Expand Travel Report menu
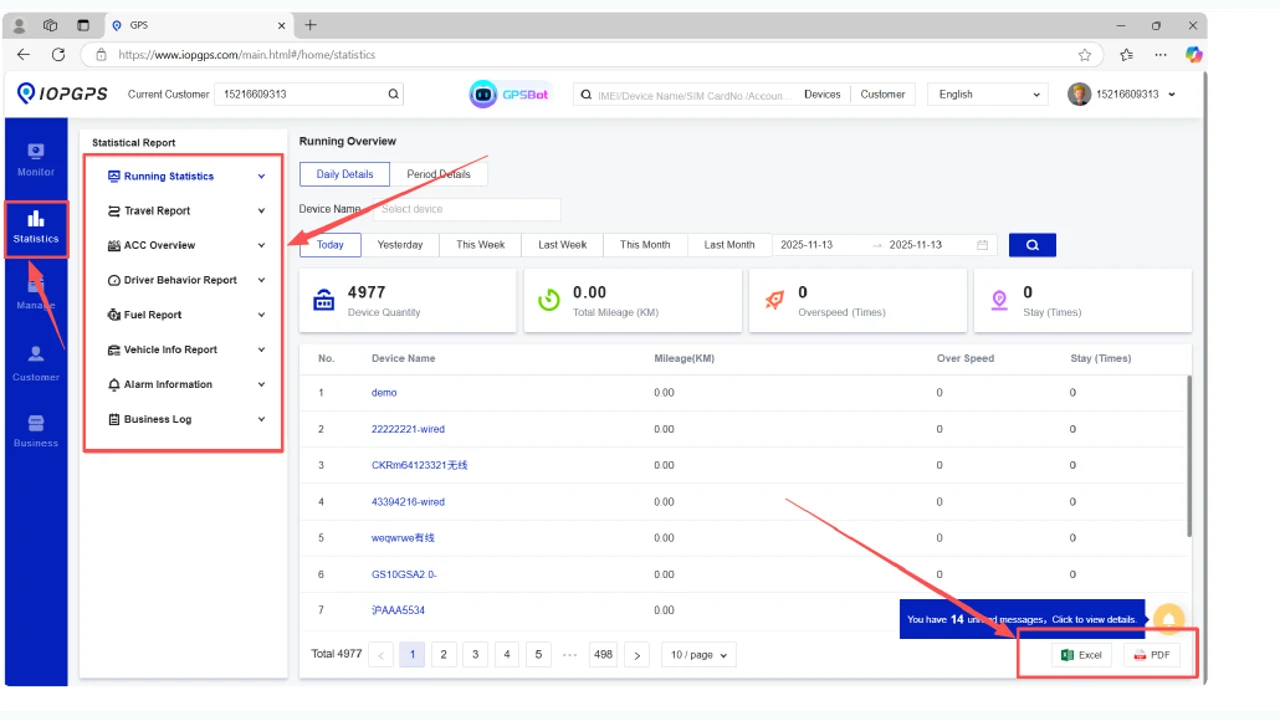Image resolution: width=1280 pixels, height=720 pixels. click(187, 211)
